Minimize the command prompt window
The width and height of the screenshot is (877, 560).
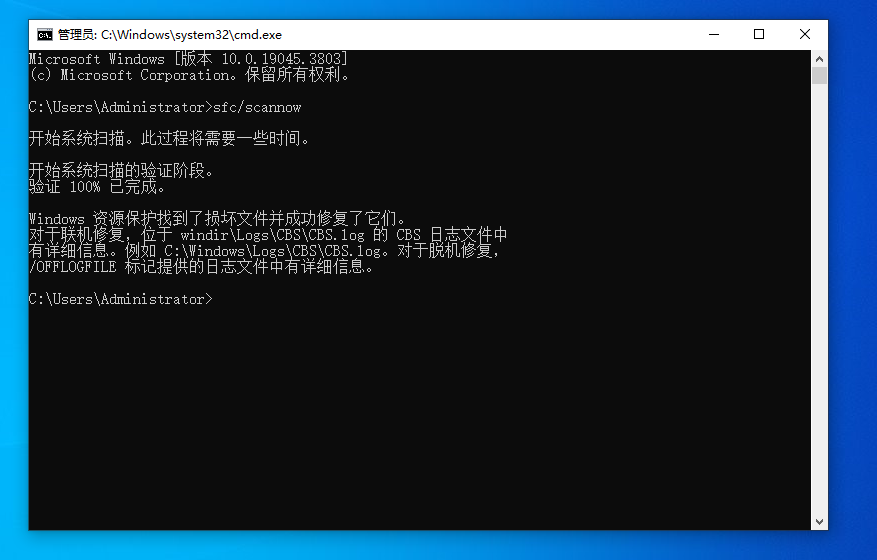pyautogui.click(x=714, y=35)
